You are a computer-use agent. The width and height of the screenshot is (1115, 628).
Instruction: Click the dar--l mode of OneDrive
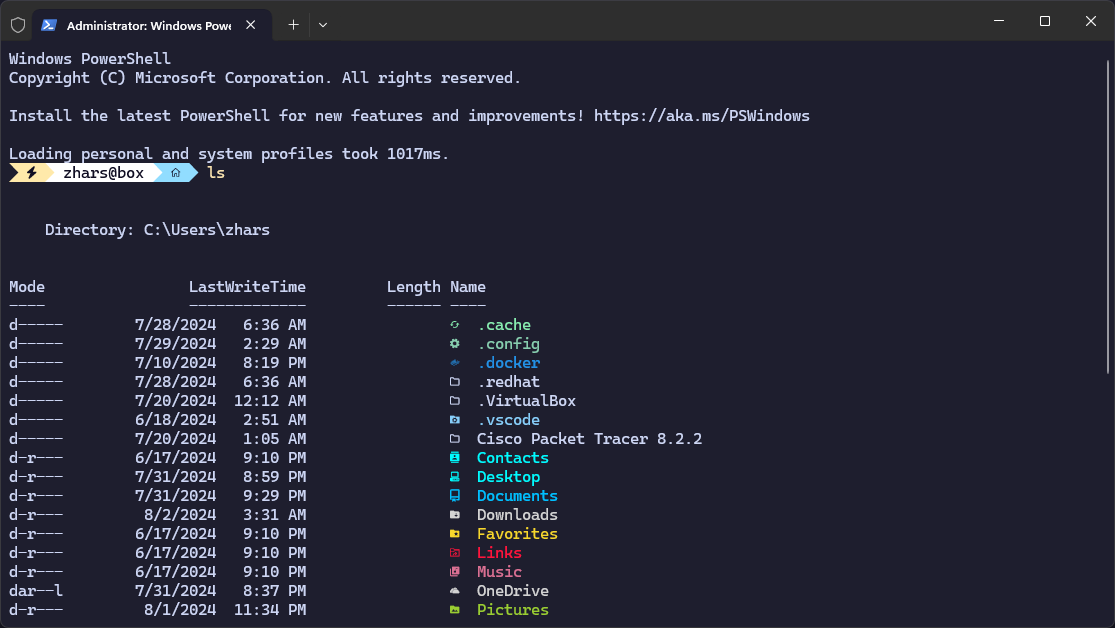(x=36, y=591)
